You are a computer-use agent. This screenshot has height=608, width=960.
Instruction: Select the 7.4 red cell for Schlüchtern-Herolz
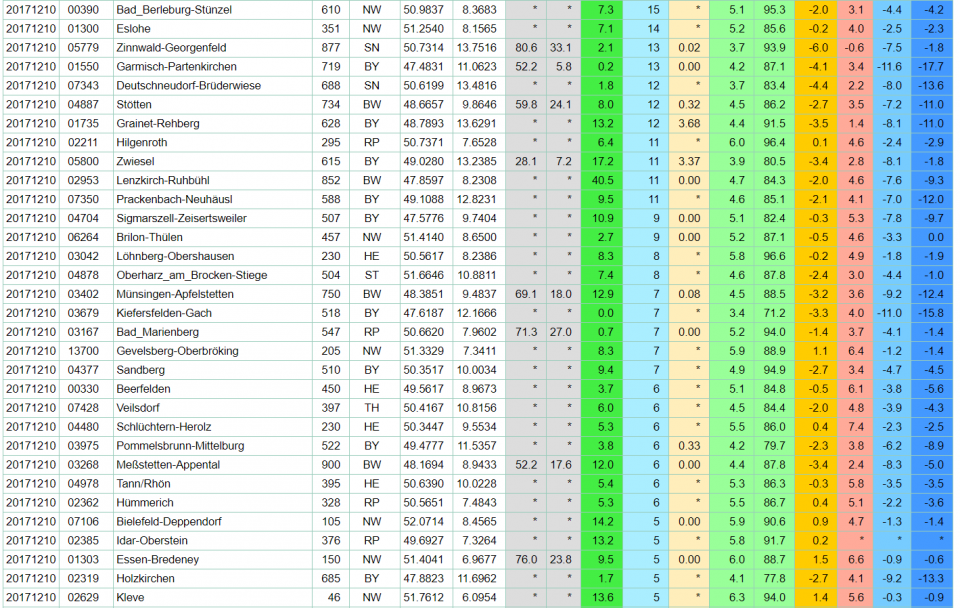point(855,426)
